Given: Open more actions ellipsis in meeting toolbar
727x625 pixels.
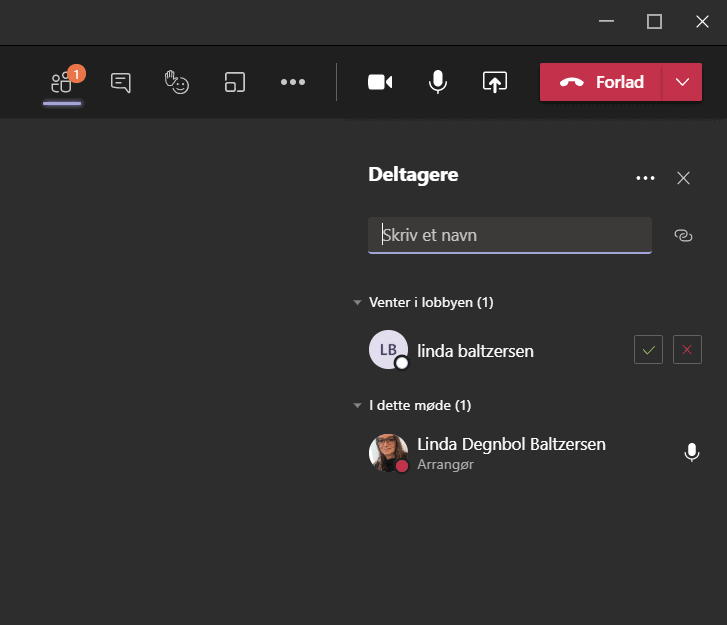Looking at the screenshot, I should (x=293, y=83).
